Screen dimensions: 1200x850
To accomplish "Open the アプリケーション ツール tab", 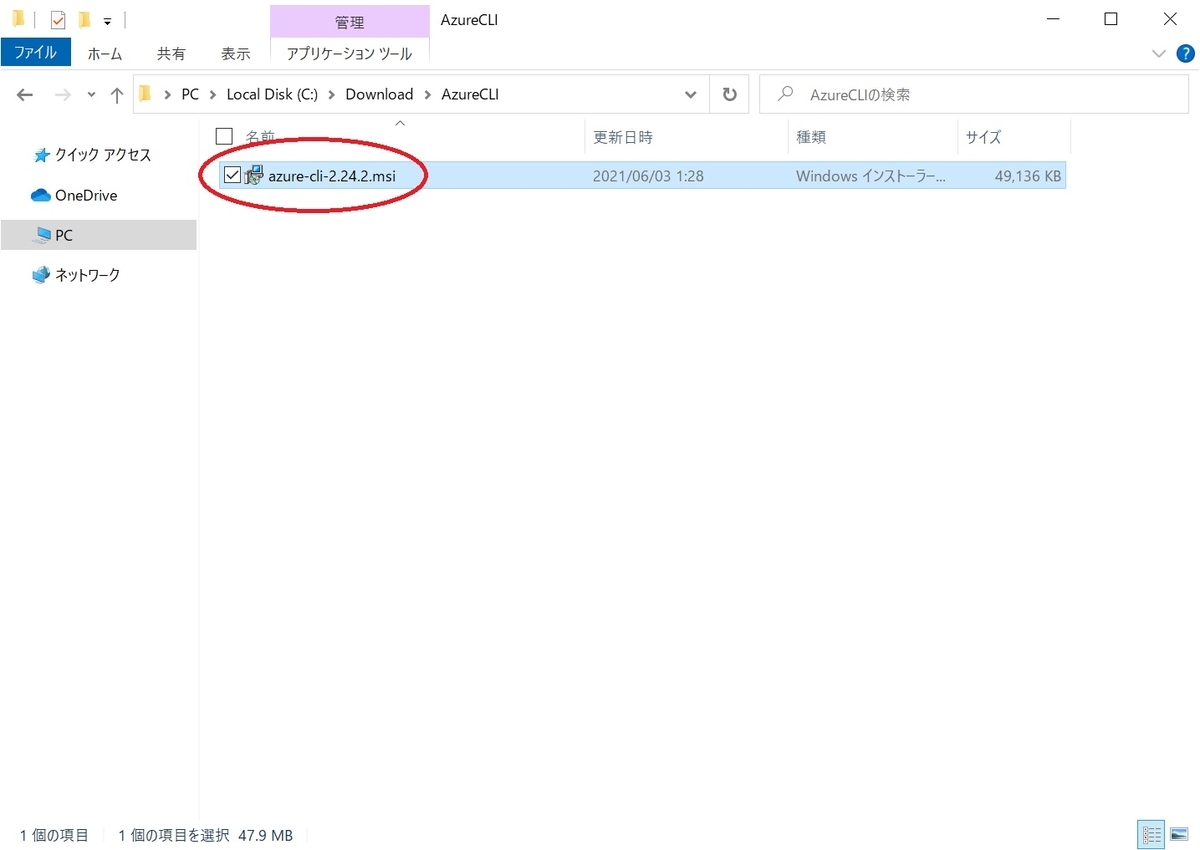I will [x=349, y=54].
